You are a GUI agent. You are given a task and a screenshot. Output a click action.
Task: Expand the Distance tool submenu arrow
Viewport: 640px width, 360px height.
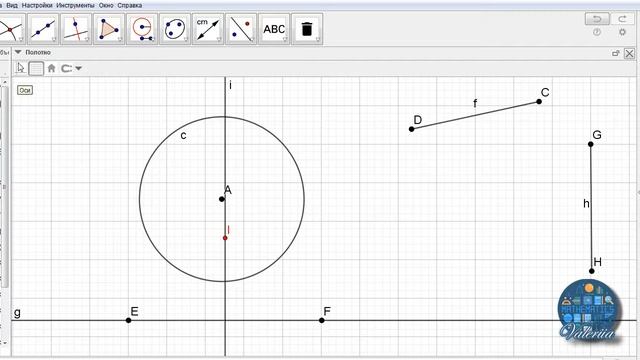[219, 39]
